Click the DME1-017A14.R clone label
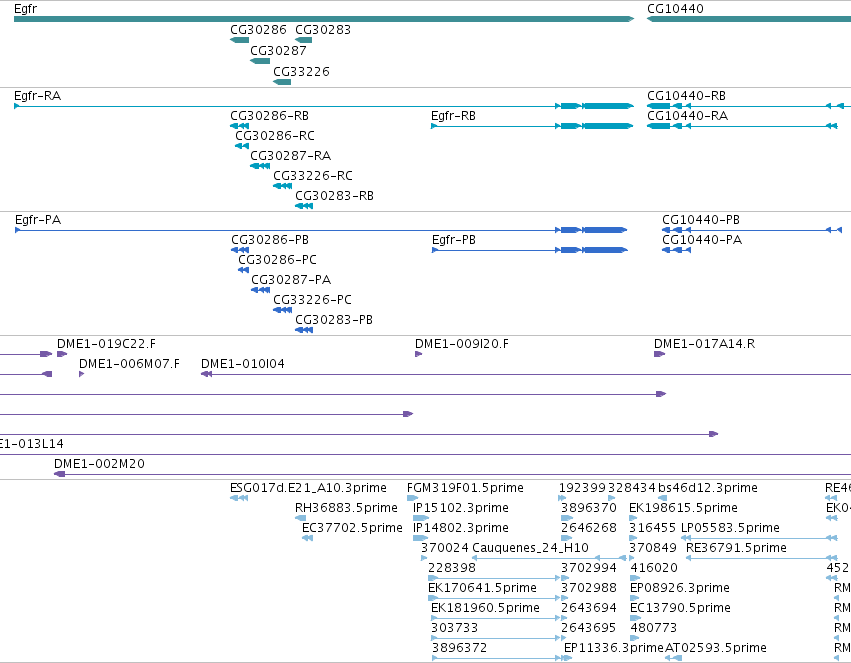This screenshot has height=663, width=851. click(x=704, y=345)
